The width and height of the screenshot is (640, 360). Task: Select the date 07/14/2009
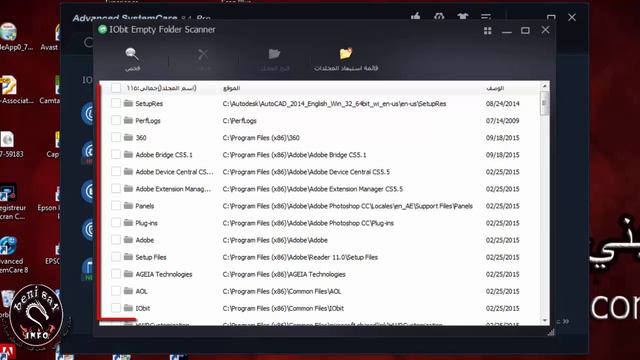tap(502, 121)
